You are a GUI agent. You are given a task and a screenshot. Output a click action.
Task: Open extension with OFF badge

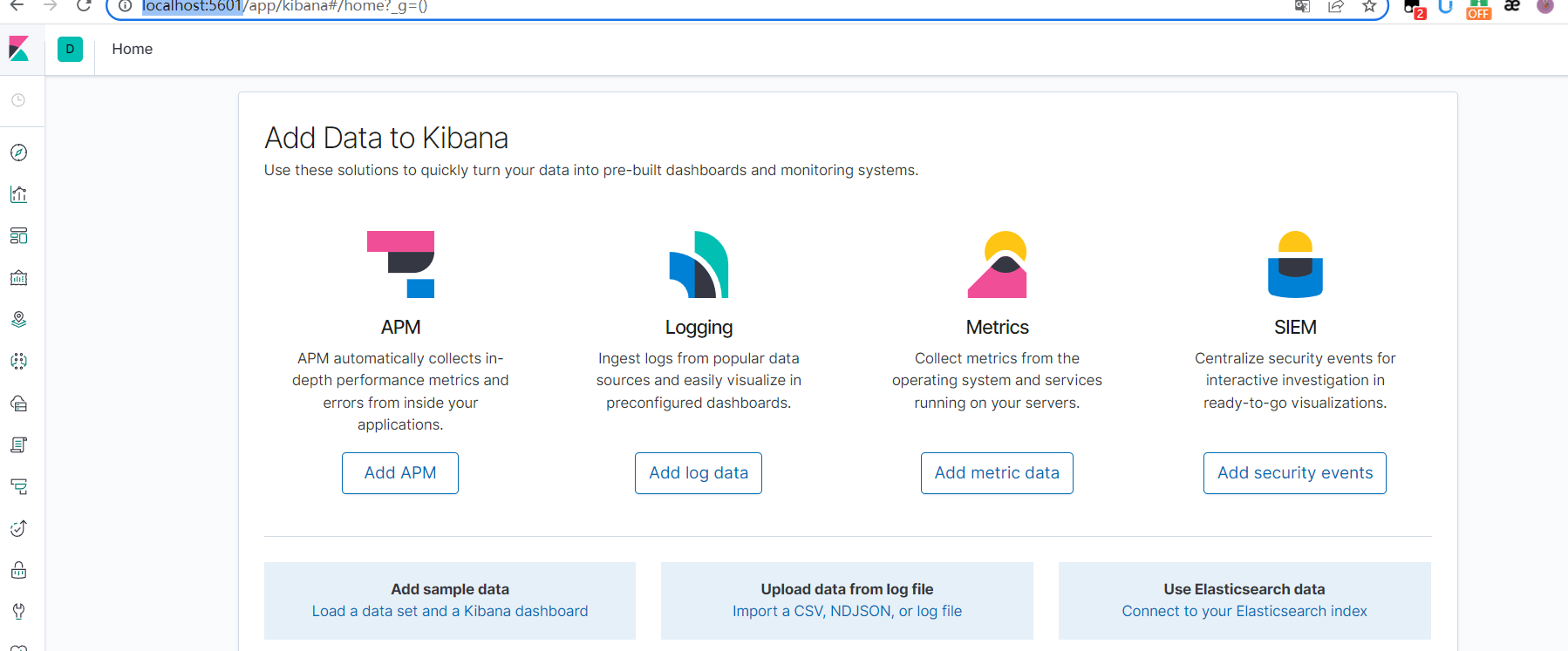(1478, 9)
